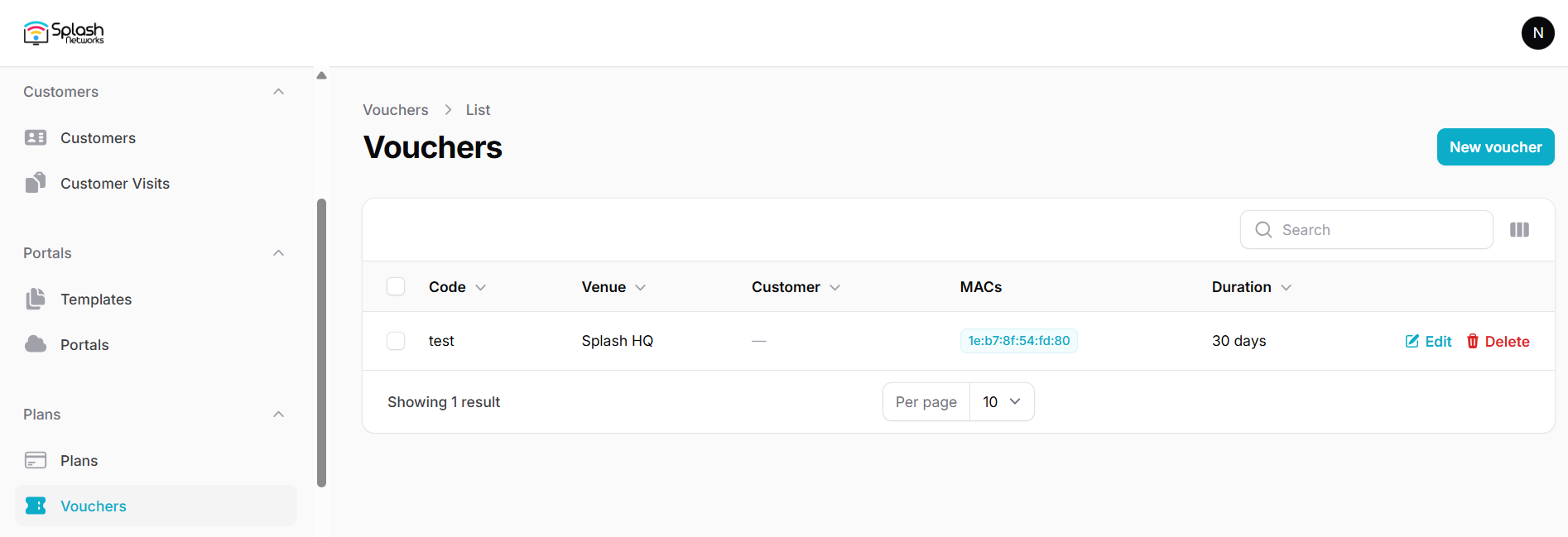Open the user avatar N menu

pyautogui.click(x=1537, y=33)
